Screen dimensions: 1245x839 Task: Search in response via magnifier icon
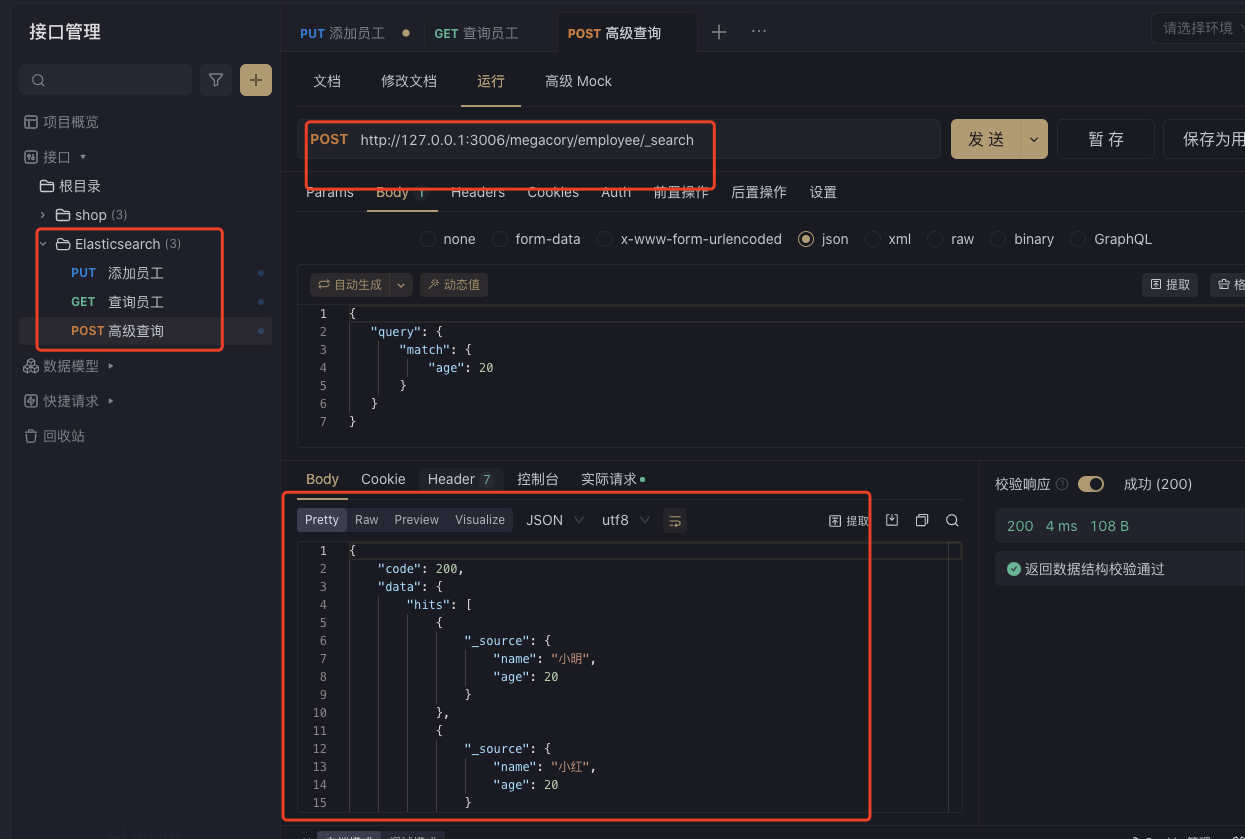951,520
